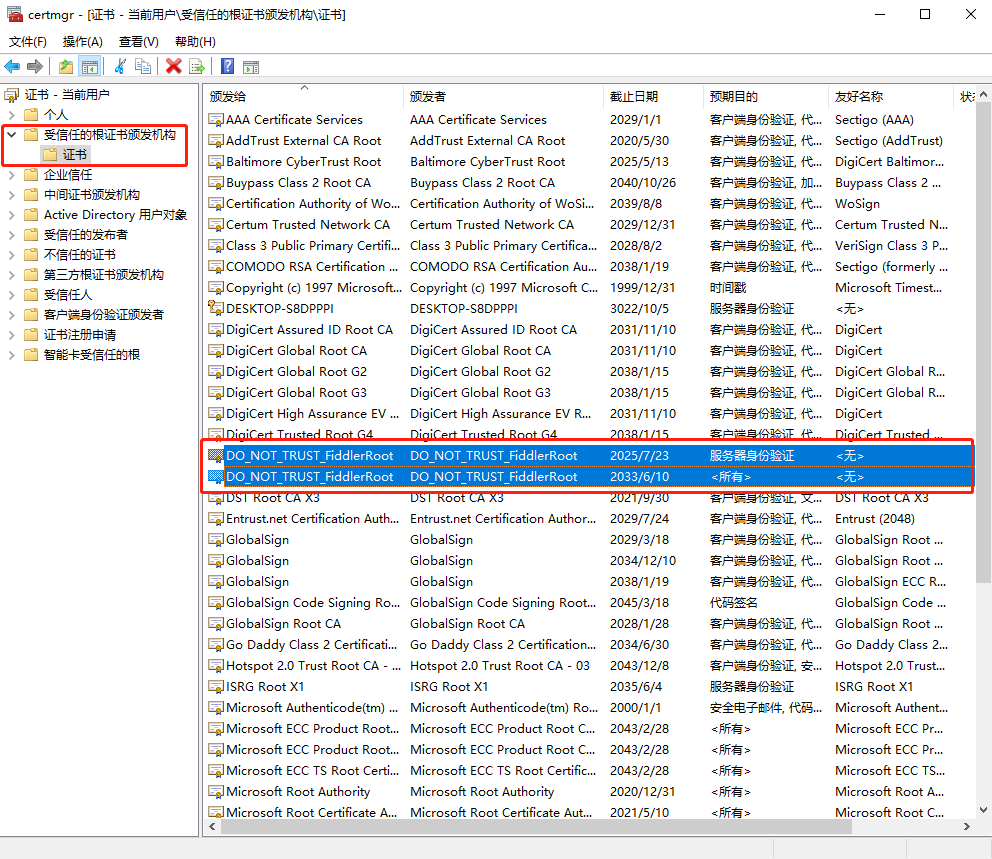Expand the 客户端身份验证颁发者 tree node

(11, 314)
